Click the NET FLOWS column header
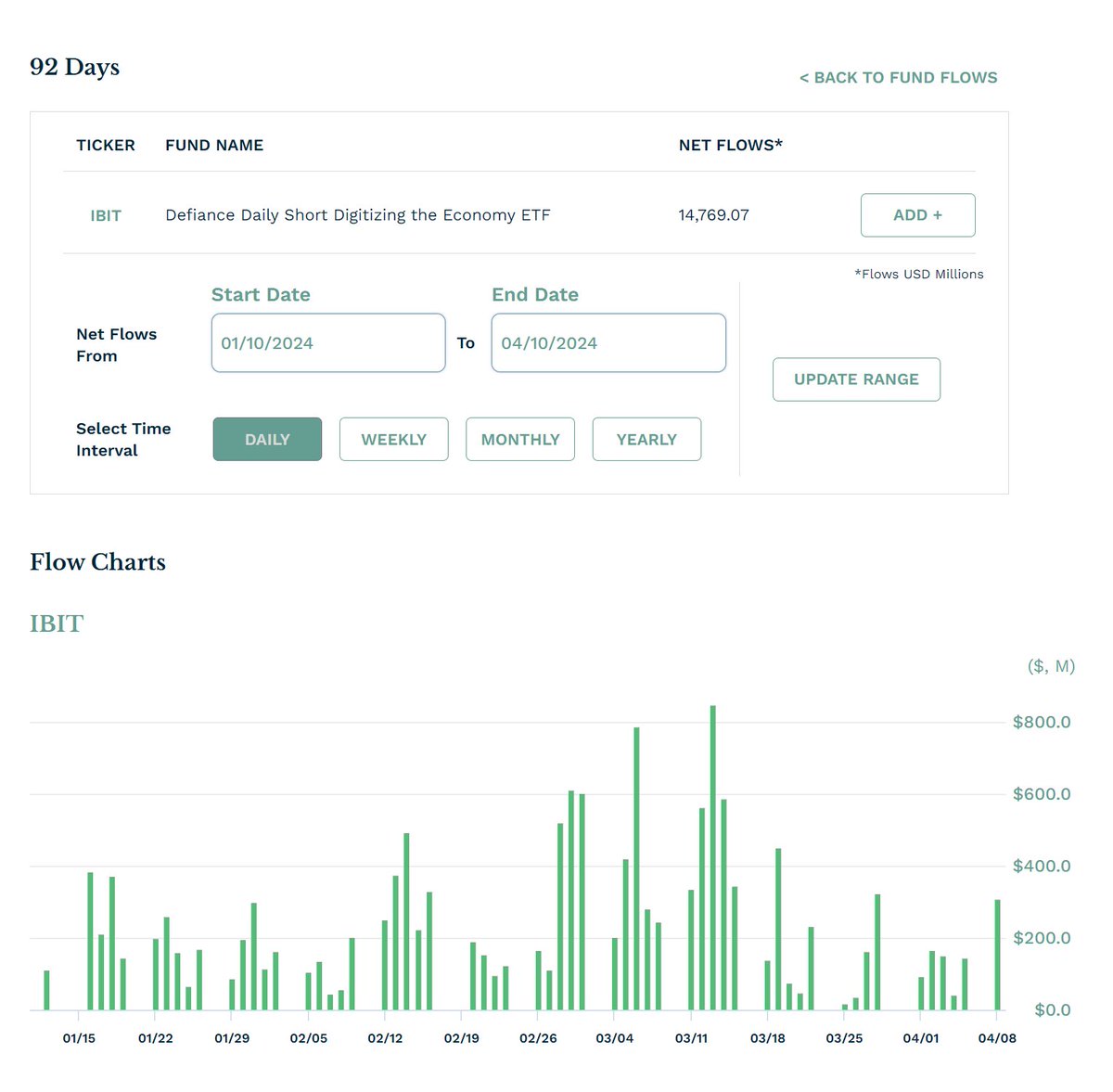The height and width of the screenshot is (1092, 1113). click(x=730, y=146)
